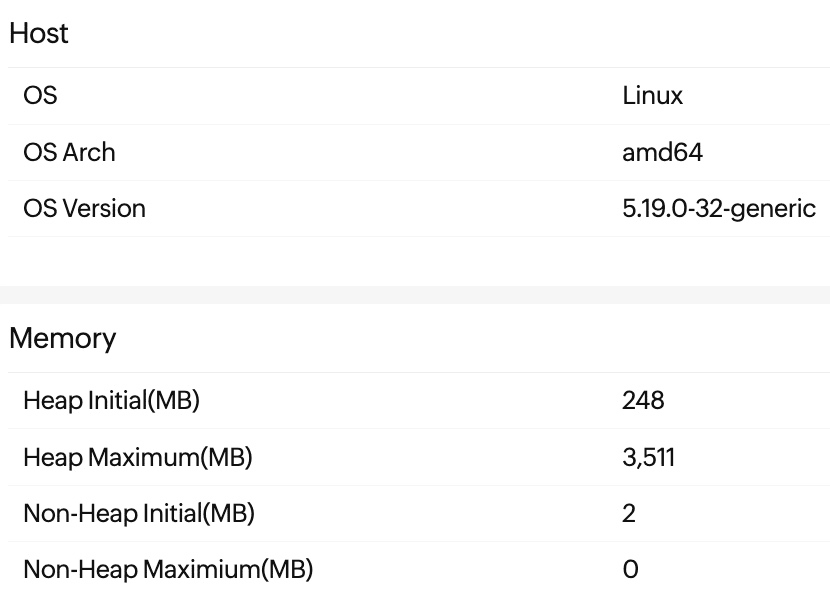Click the word Heap in Heap Maximum(MB)
The image size is (830, 598).
click(52, 458)
